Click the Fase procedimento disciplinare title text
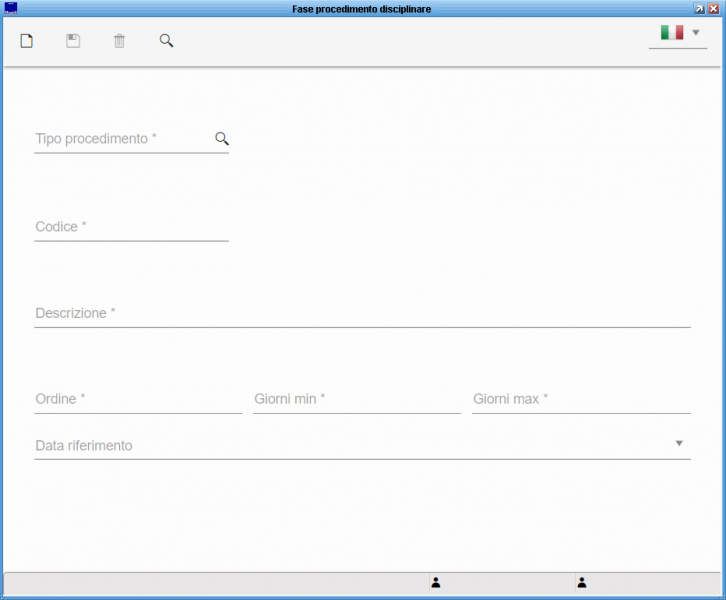The height and width of the screenshot is (600, 726). 362,9
